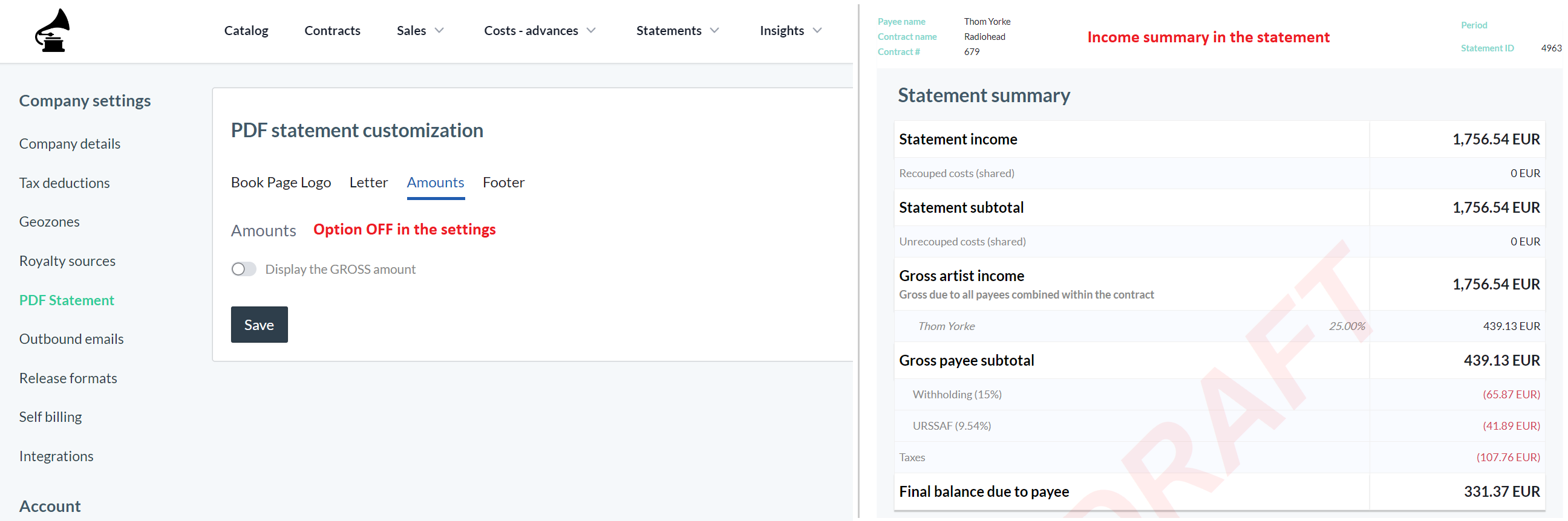Click the Statement ID value 4963
The width and height of the screenshot is (1568, 521).
pos(1551,48)
